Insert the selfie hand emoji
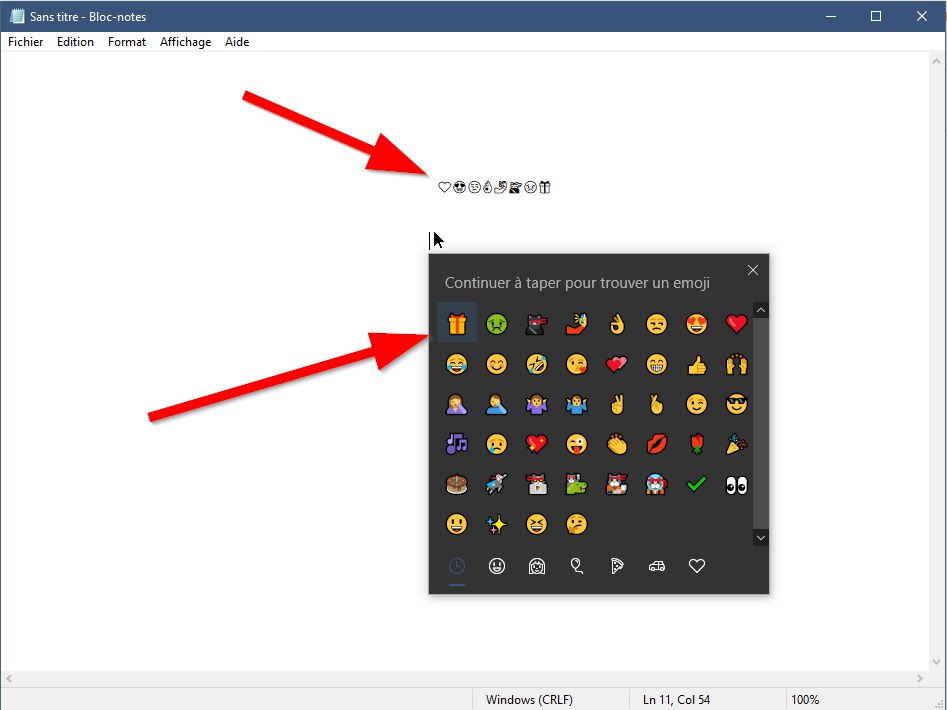This screenshot has height=710, width=947. point(576,324)
